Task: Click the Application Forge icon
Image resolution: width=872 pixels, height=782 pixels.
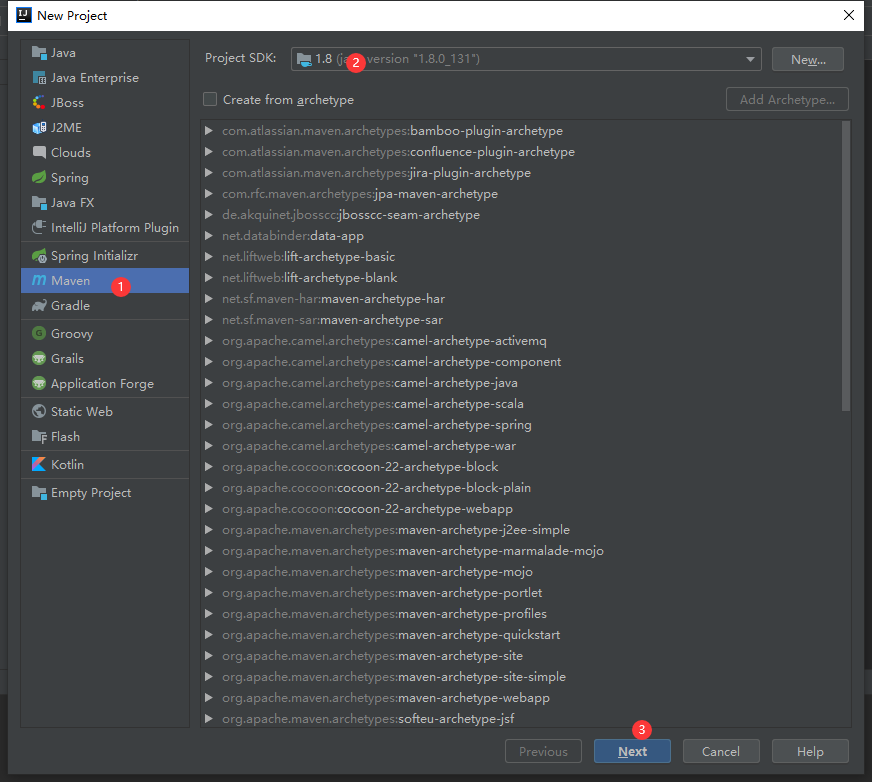Action: pos(39,384)
